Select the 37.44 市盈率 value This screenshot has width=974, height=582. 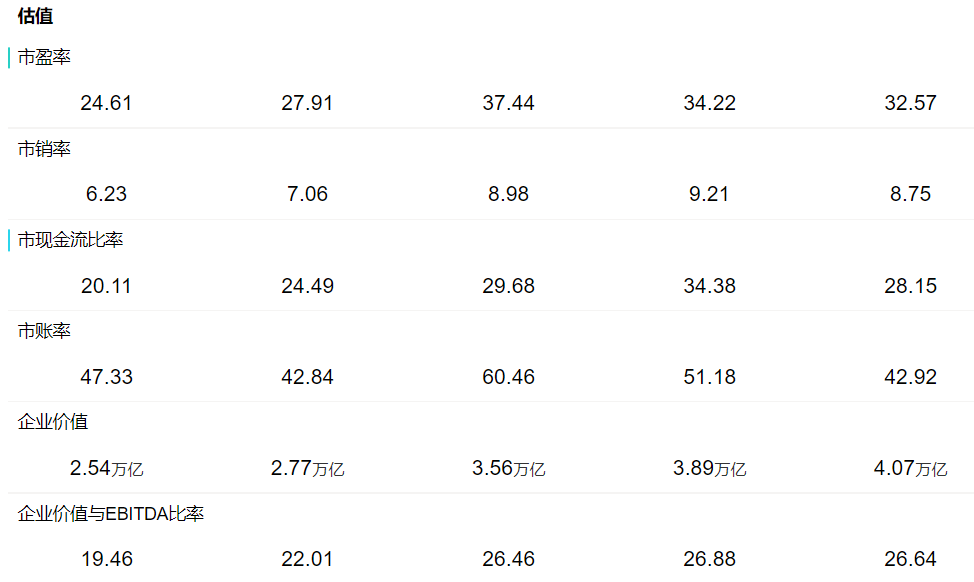[508, 103]
